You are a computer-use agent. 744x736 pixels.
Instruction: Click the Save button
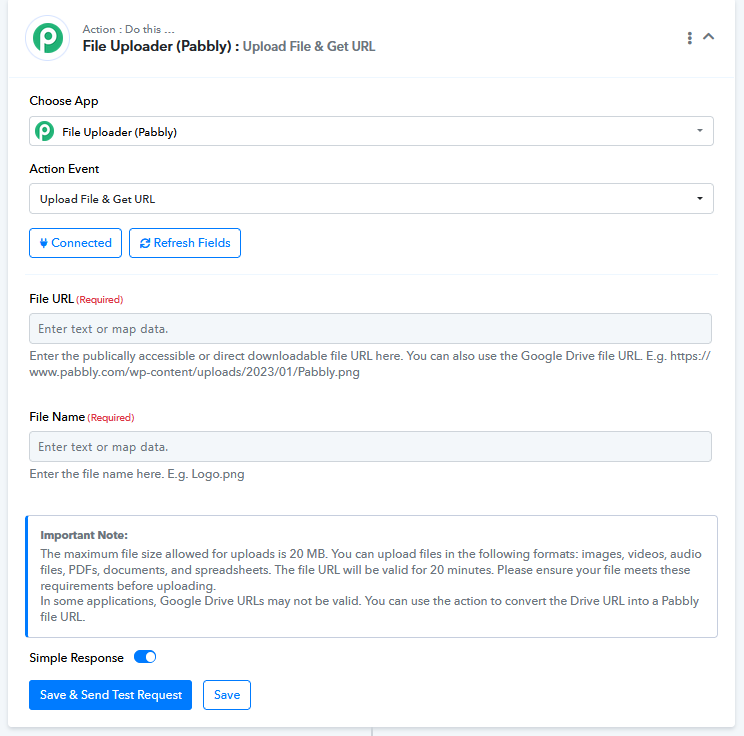coord(227,695)
